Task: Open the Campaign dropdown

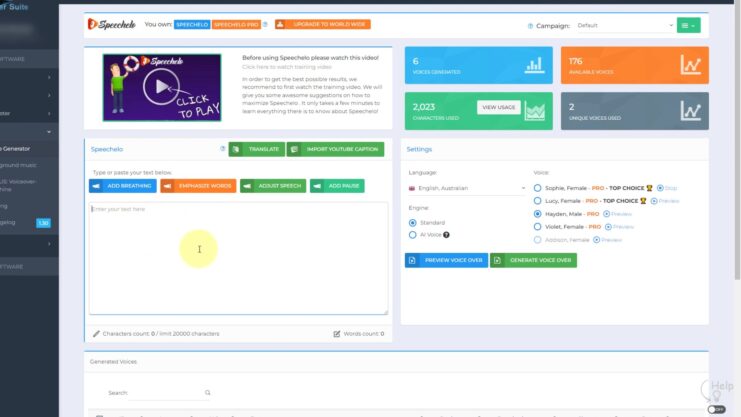Action: pos(625,26)
